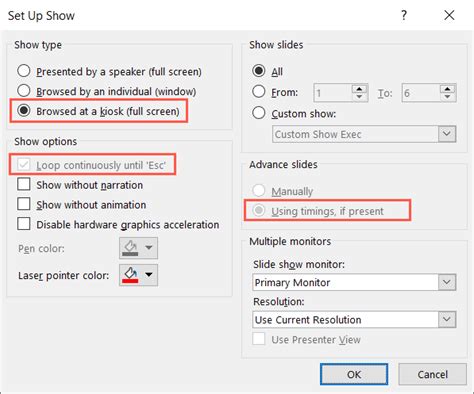Screen dimensions: 474x394
Task: Click the From slide number field
Action: pos(332,93)
